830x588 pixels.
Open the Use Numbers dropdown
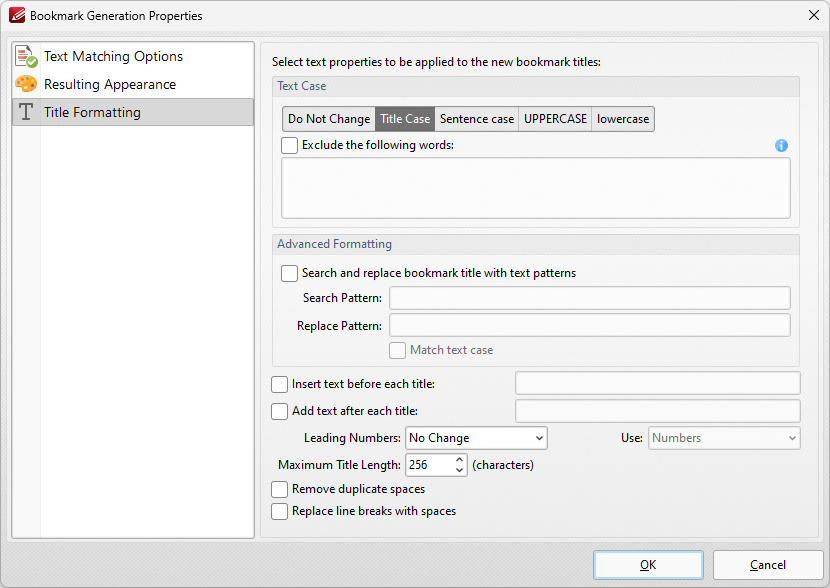pos(724,438)
